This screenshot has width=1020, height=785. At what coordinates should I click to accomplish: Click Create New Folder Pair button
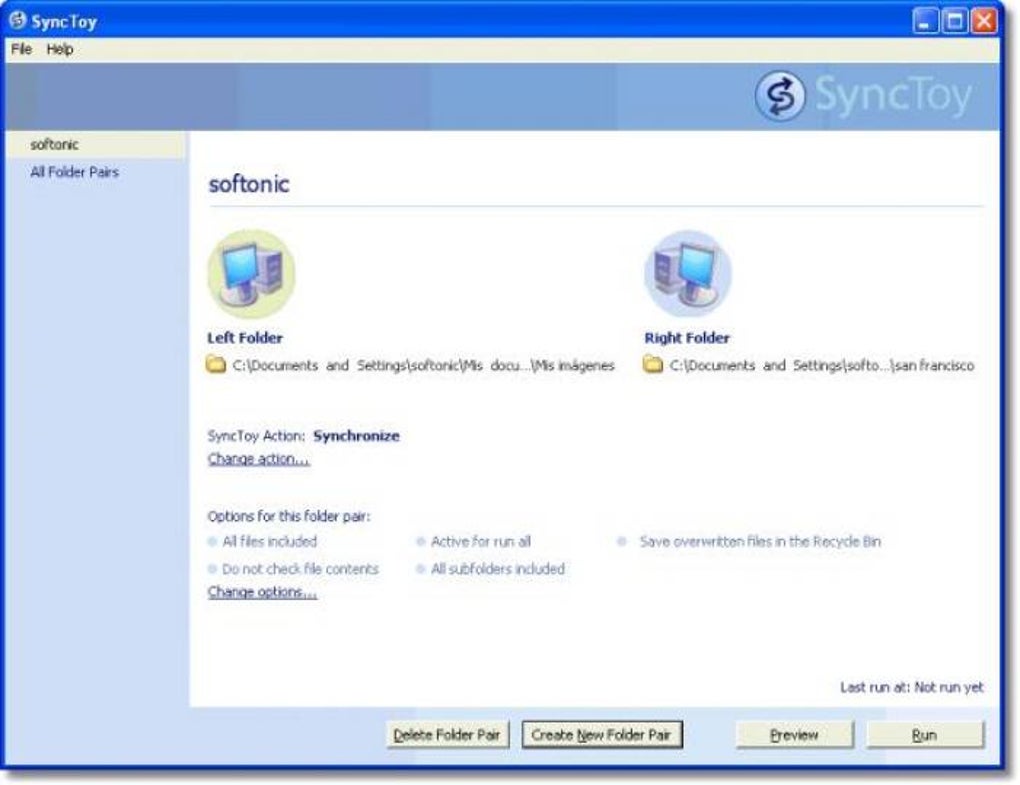click(x=602, y=735)
